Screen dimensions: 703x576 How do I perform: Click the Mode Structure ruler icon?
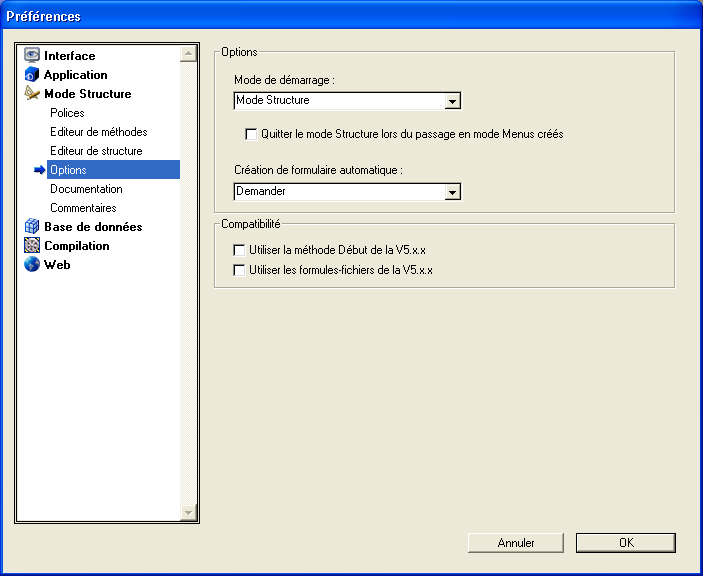(32, 94)
